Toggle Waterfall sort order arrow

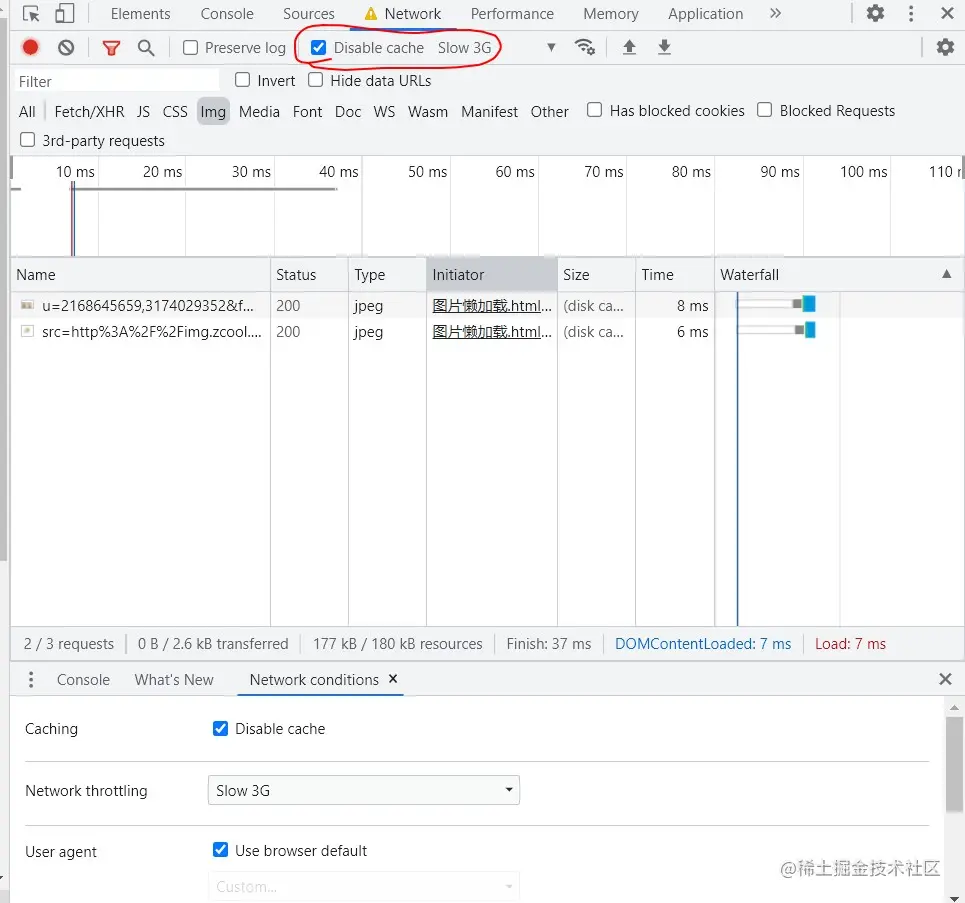(x=947, y=274)
